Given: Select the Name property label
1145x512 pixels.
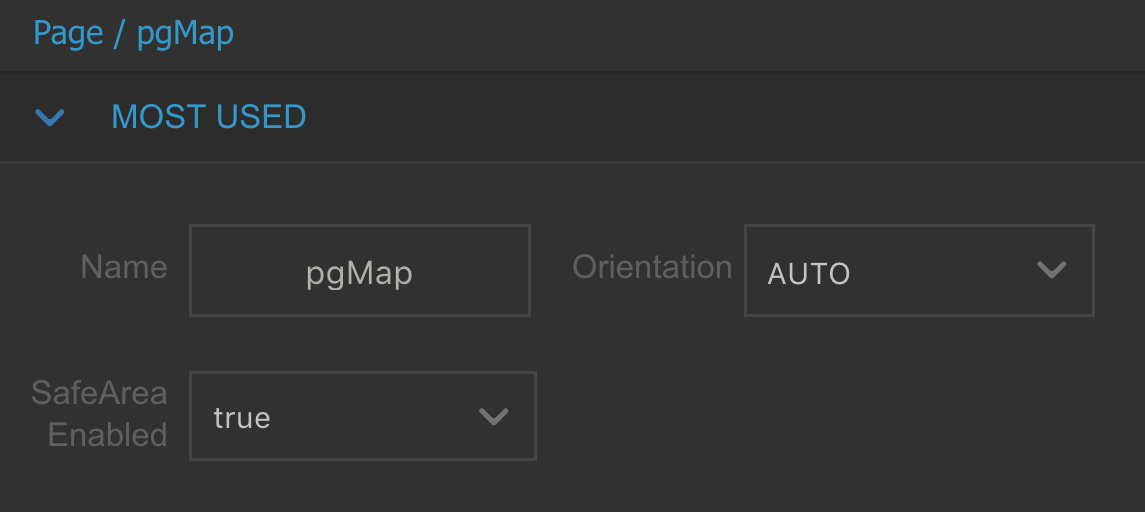Looking at the screenshot, I should [x=123, y=267].
